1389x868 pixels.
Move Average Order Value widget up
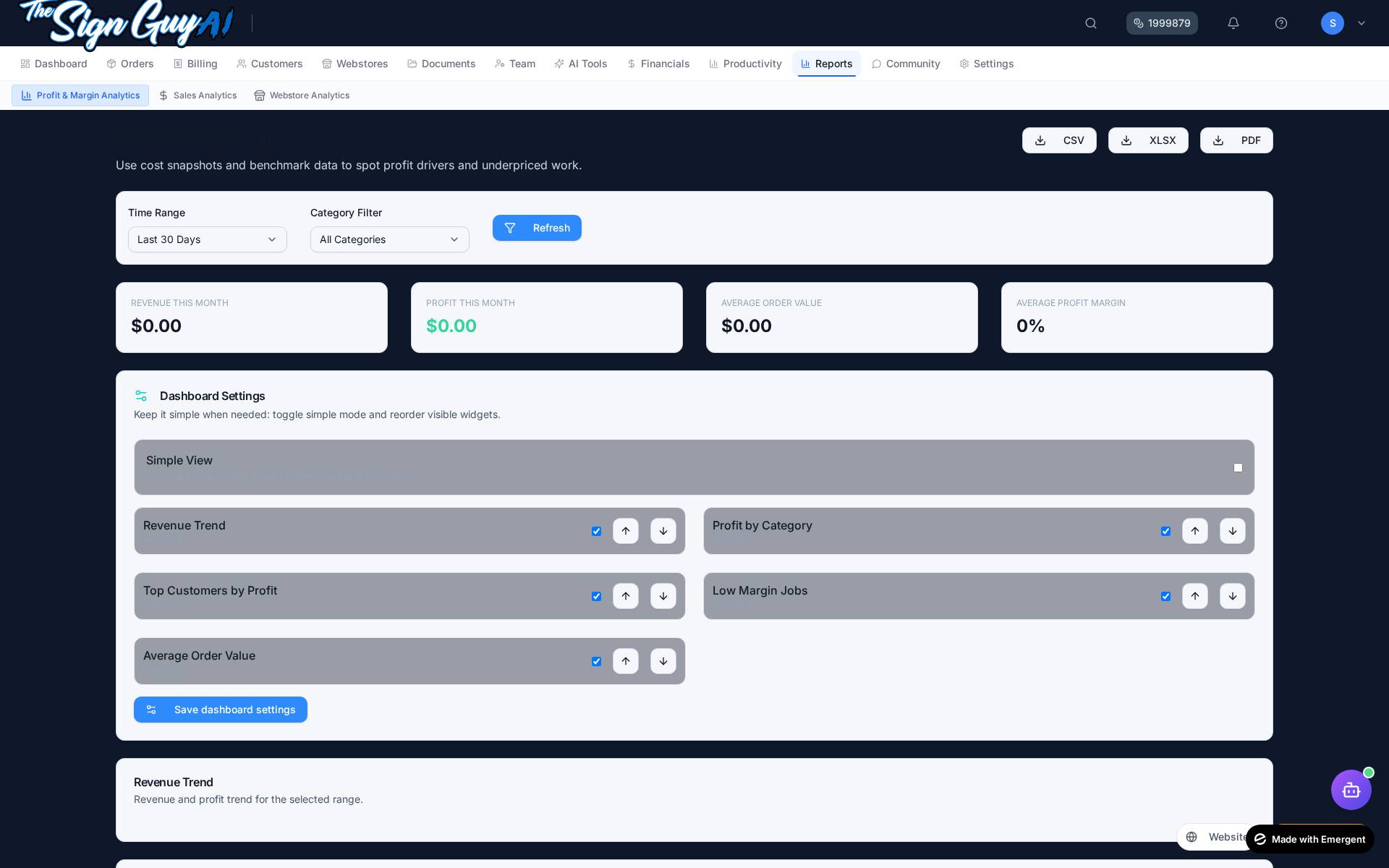tap(626, 661)
